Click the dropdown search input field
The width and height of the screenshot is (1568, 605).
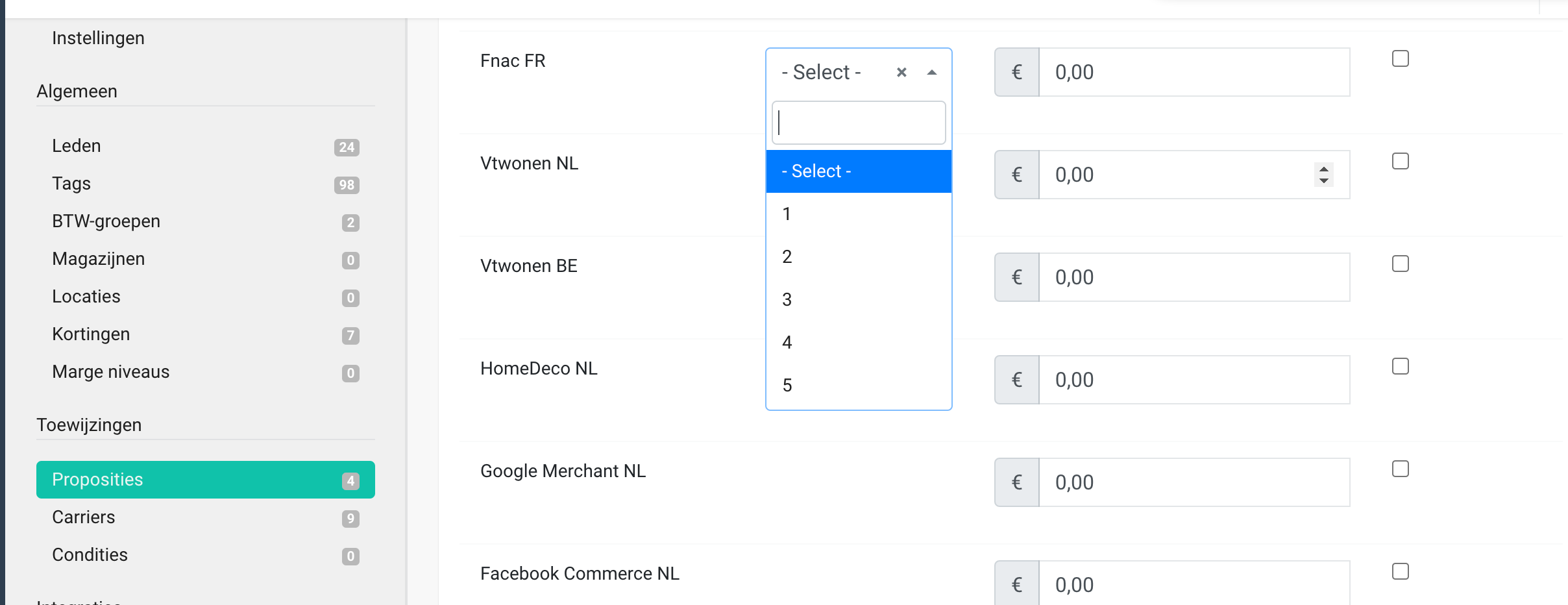[858, 123]
